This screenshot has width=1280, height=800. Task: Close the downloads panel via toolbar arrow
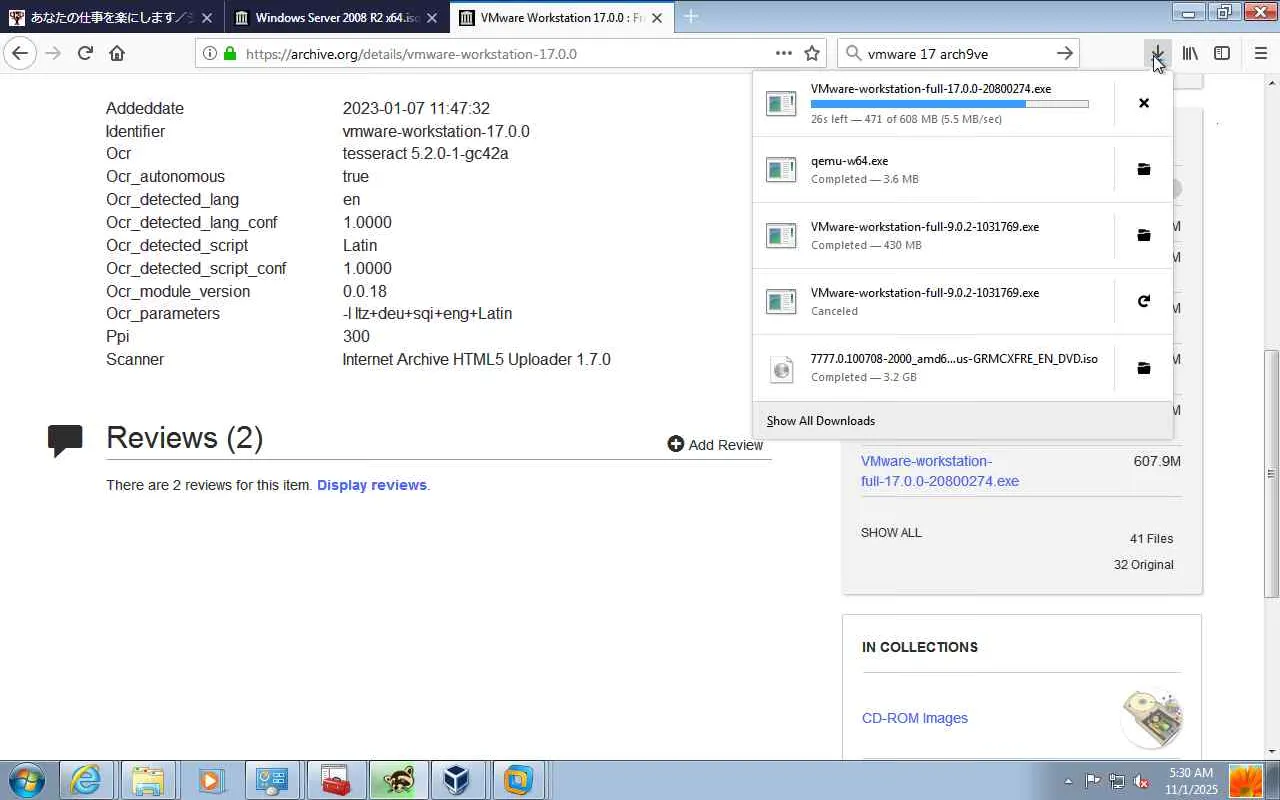[1157, 54]
